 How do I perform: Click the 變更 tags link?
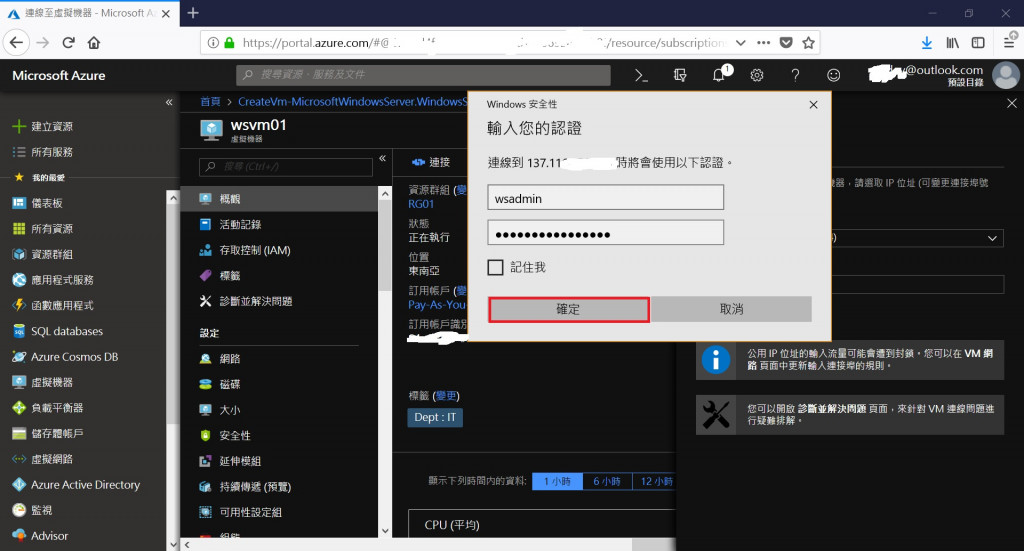447,396
